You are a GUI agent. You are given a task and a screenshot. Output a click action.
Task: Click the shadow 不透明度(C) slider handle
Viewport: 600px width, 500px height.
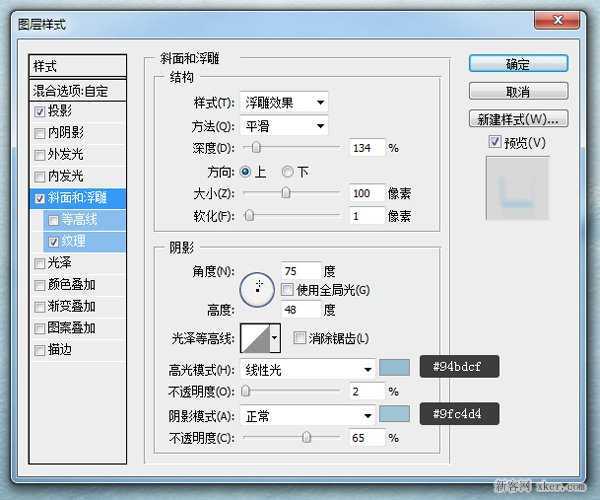point(306,437)
